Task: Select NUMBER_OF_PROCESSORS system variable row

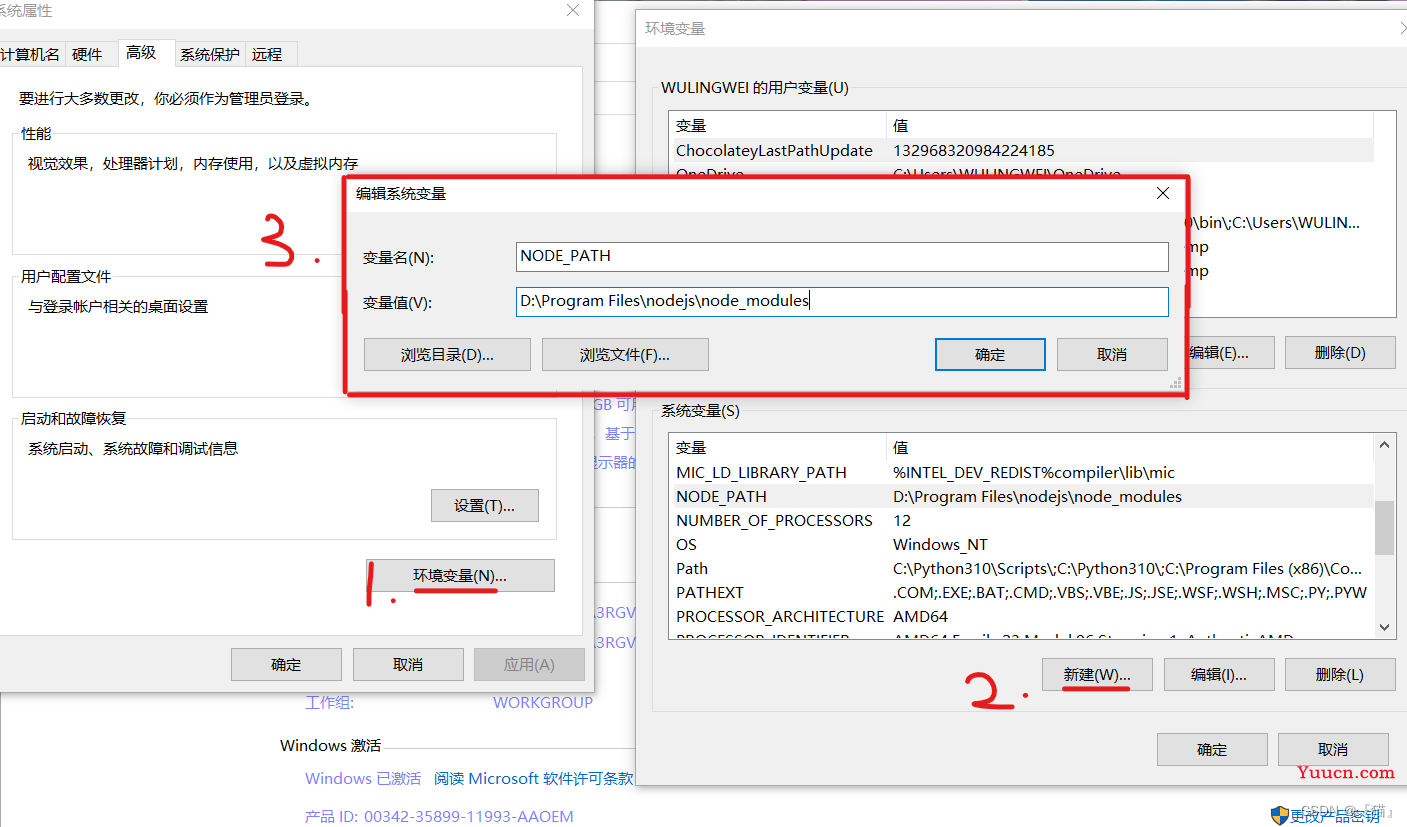Action: [1021, 520]
